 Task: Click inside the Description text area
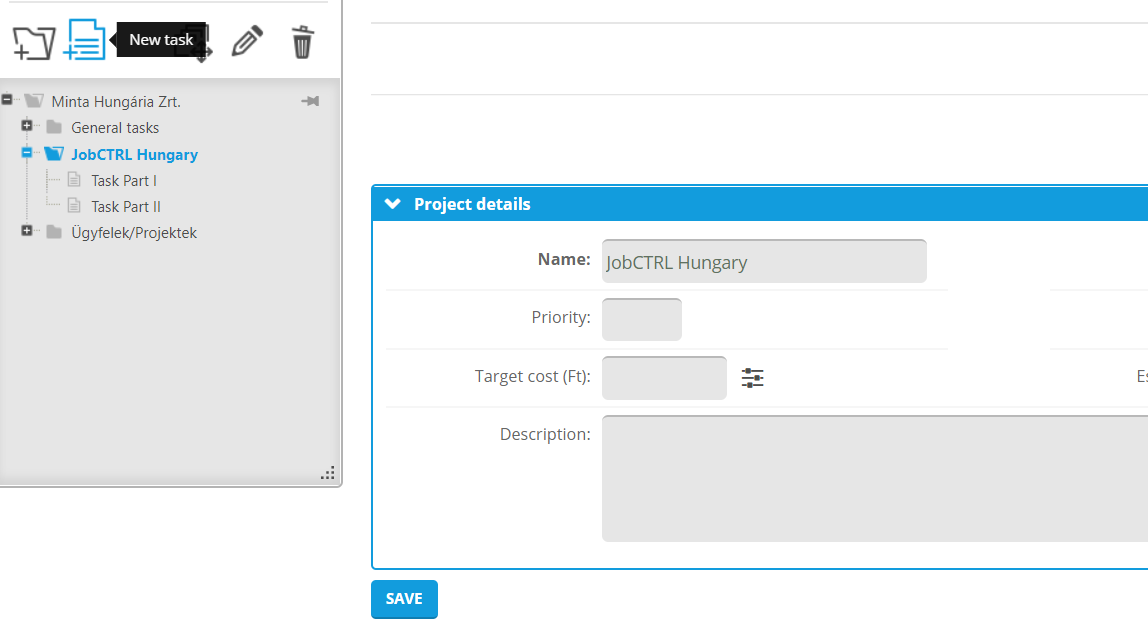[870, 478]
